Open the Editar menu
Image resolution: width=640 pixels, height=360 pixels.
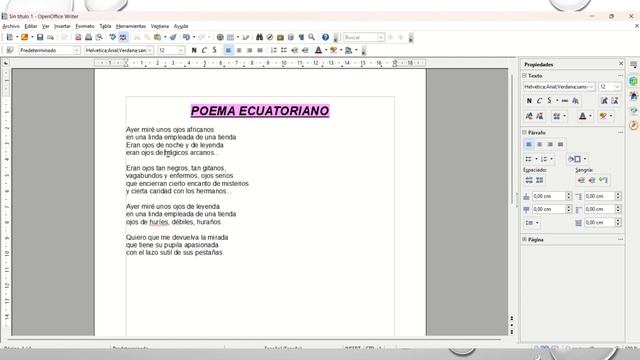31,26
